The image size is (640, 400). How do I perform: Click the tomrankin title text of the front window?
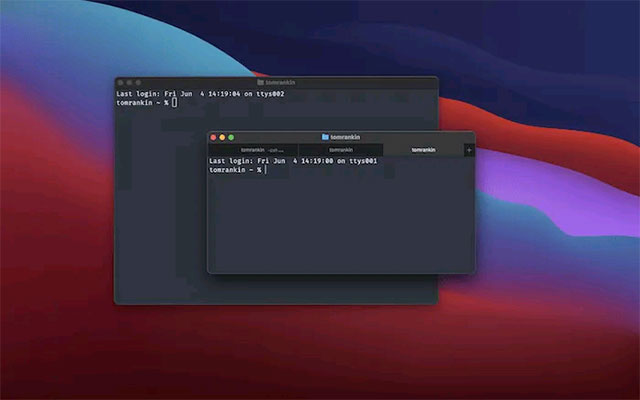[x=345, y=137]
